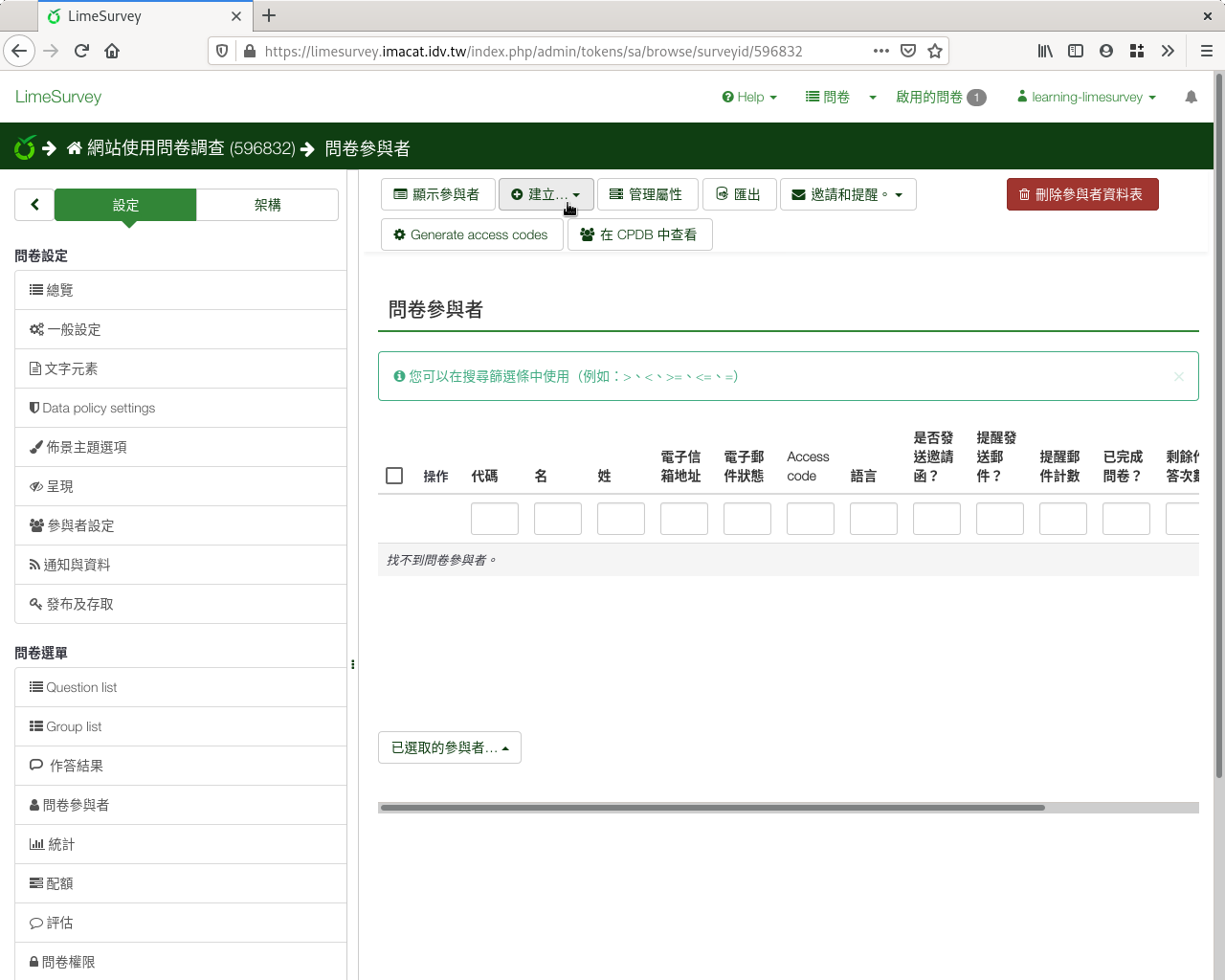The image size is (1225, 980).
Task: Open 評估 in sidebar
Action: click(181, 923)
